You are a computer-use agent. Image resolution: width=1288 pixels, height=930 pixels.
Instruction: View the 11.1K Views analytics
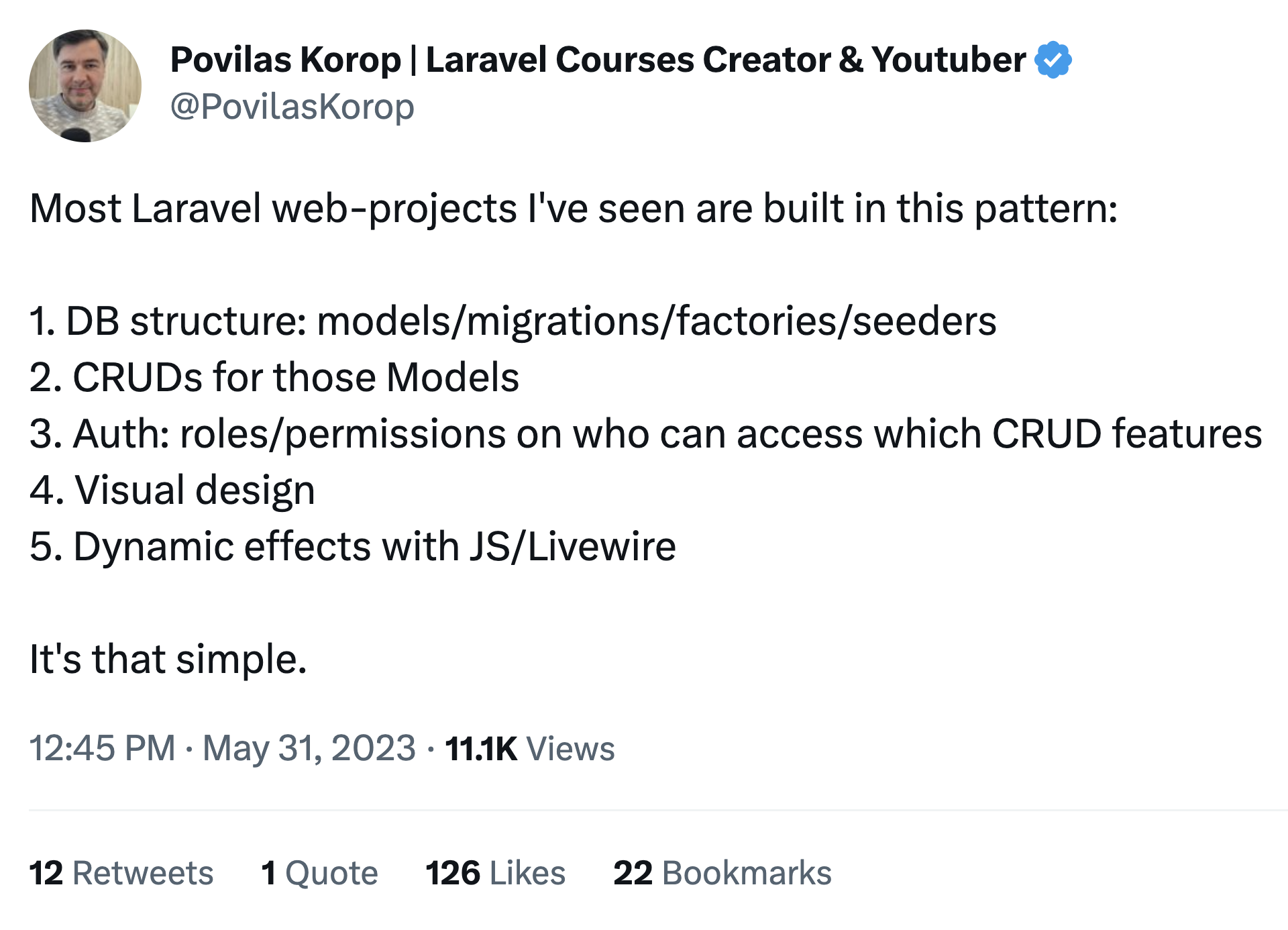530,748
